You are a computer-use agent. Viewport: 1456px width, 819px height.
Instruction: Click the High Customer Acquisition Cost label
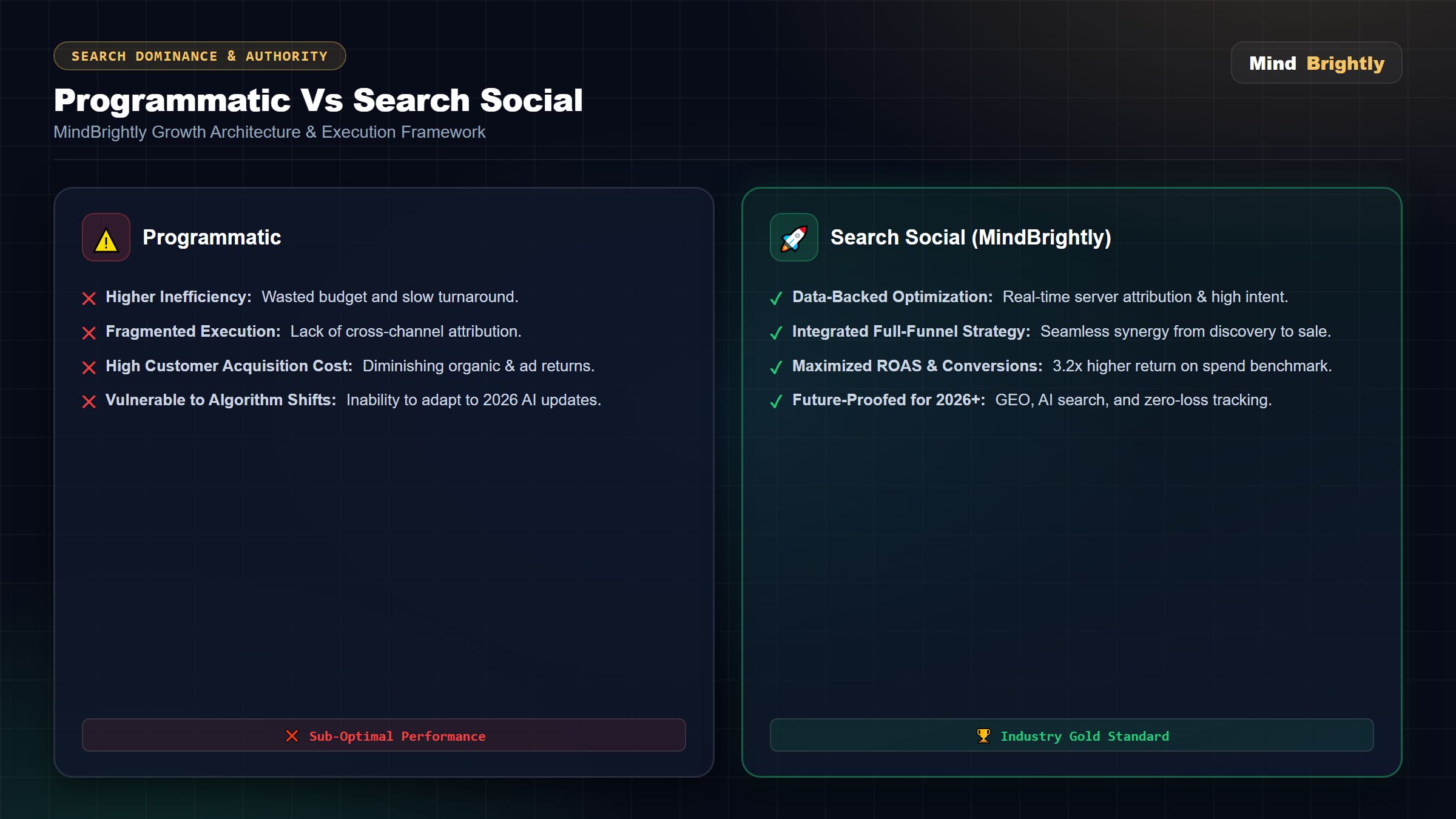click(x=229, y=366)
